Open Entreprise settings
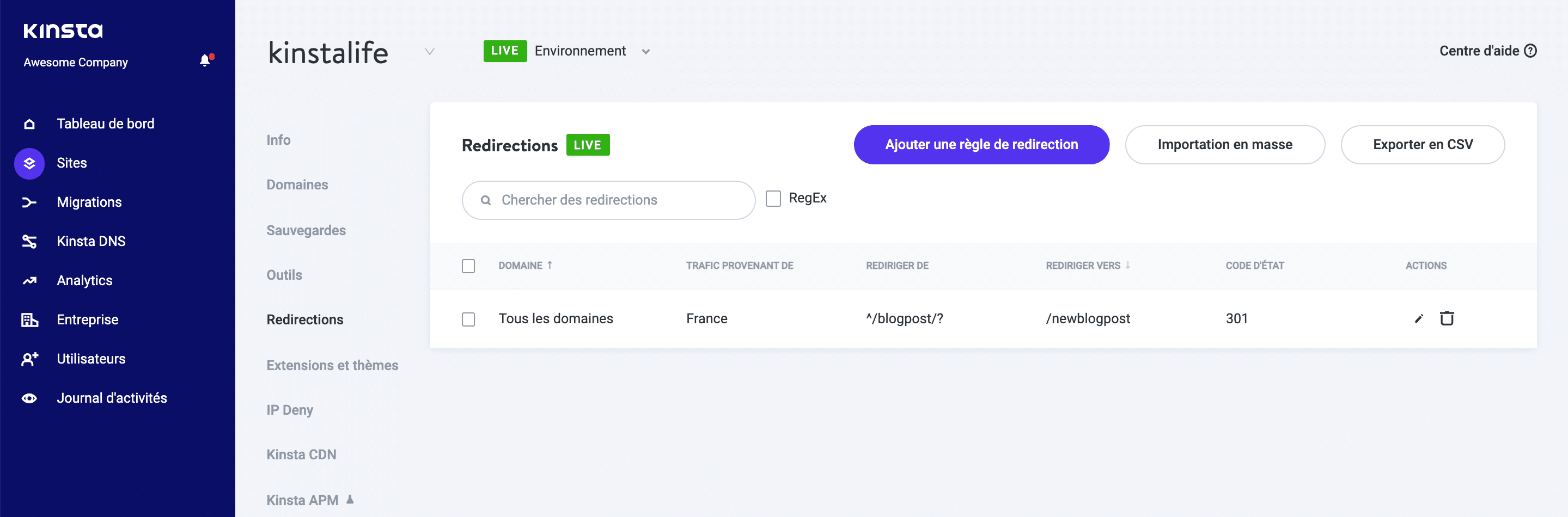Viewport: 1568px width, 517px height. pos(88,320)
